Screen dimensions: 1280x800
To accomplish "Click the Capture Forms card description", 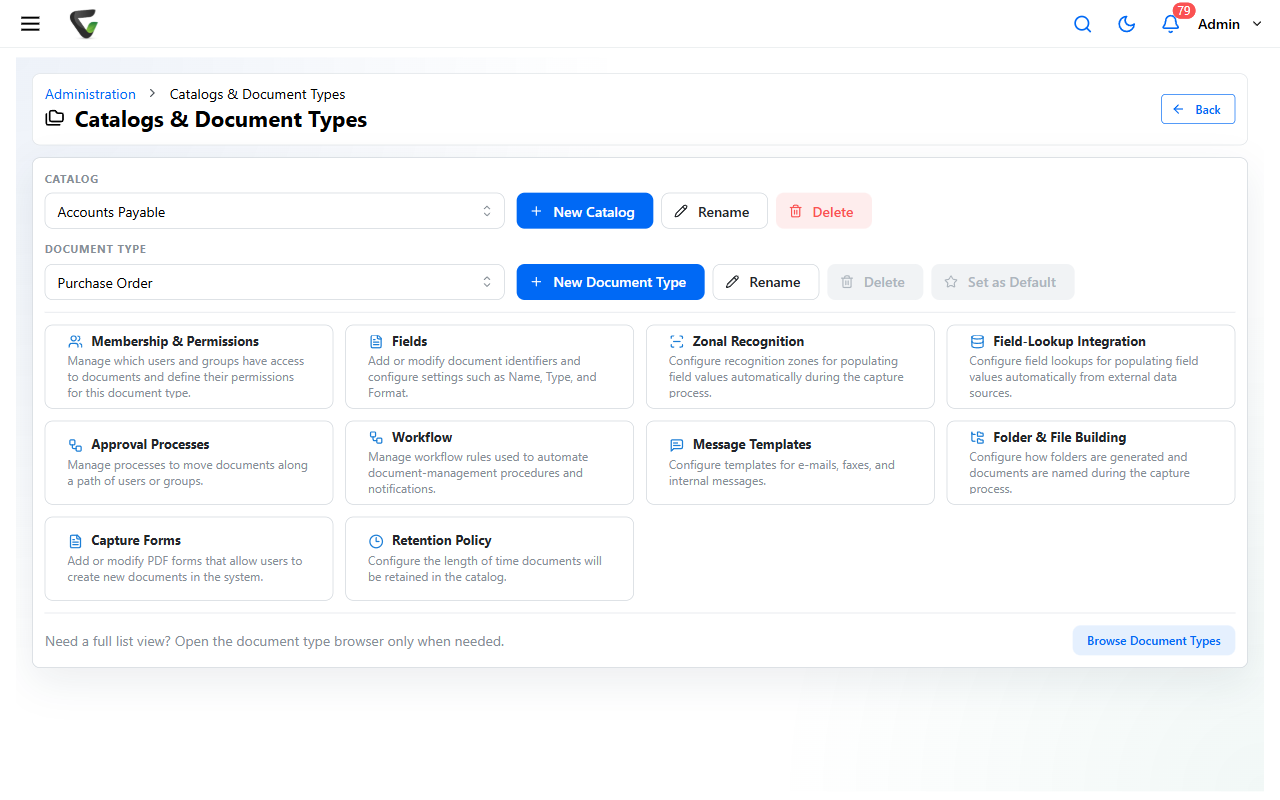I will point(185,569).
